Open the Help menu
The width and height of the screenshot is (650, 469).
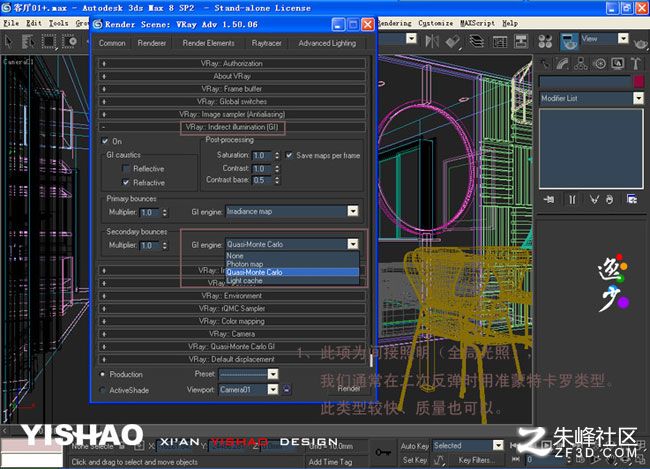tap(510, 23)
